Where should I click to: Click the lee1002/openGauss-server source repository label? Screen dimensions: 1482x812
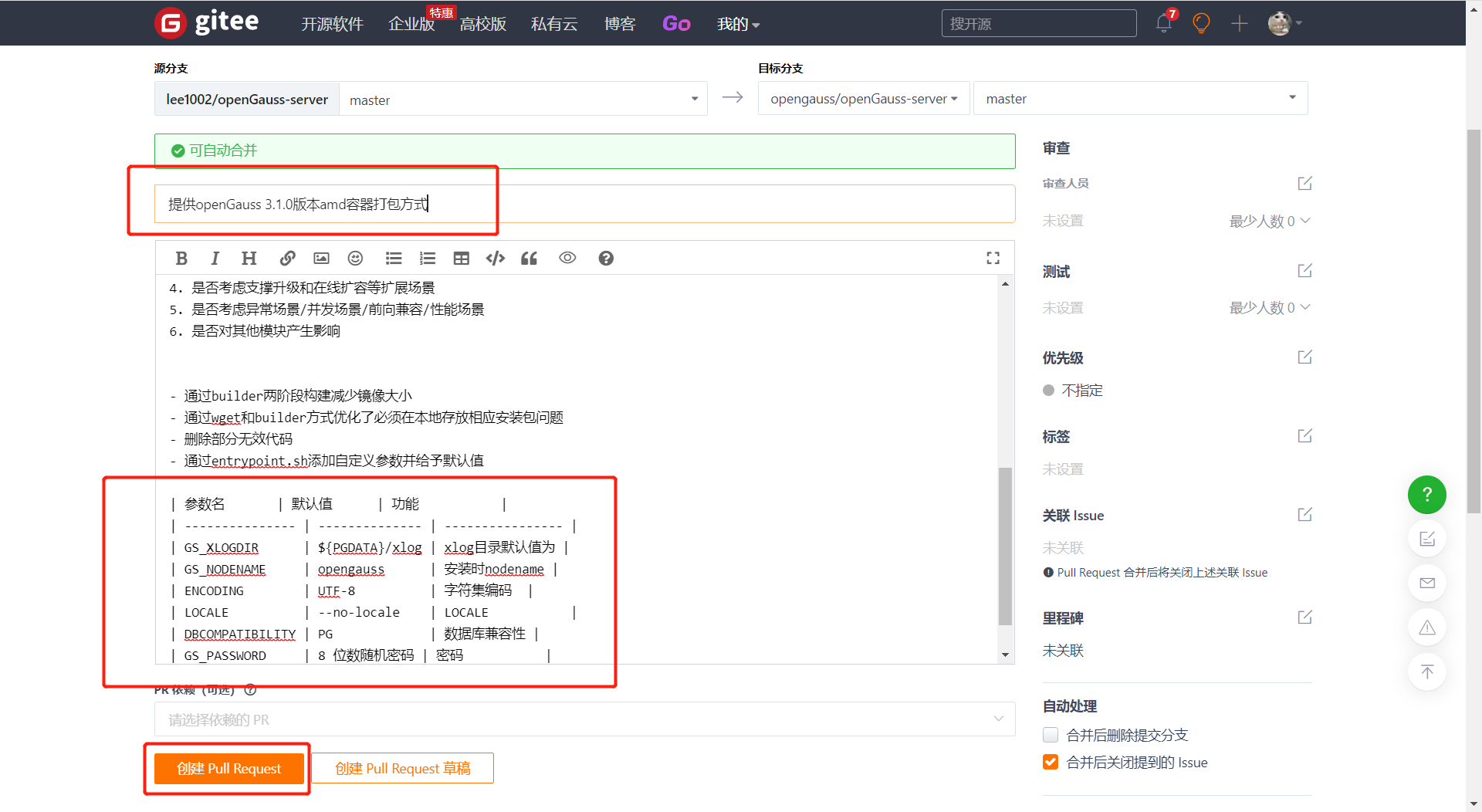click(x=247, y=99)
